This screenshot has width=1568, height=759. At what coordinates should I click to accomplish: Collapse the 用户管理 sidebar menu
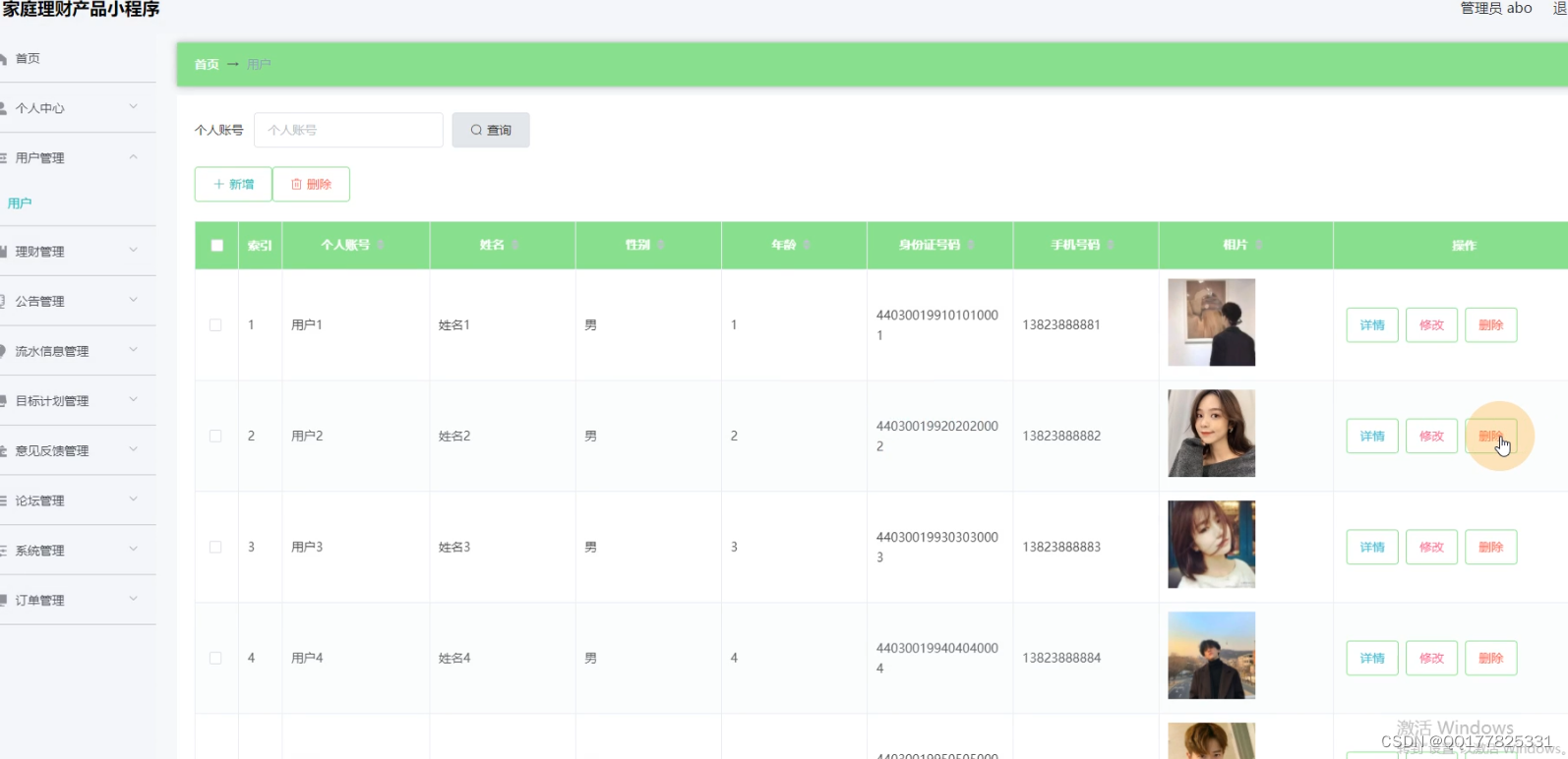77,157
